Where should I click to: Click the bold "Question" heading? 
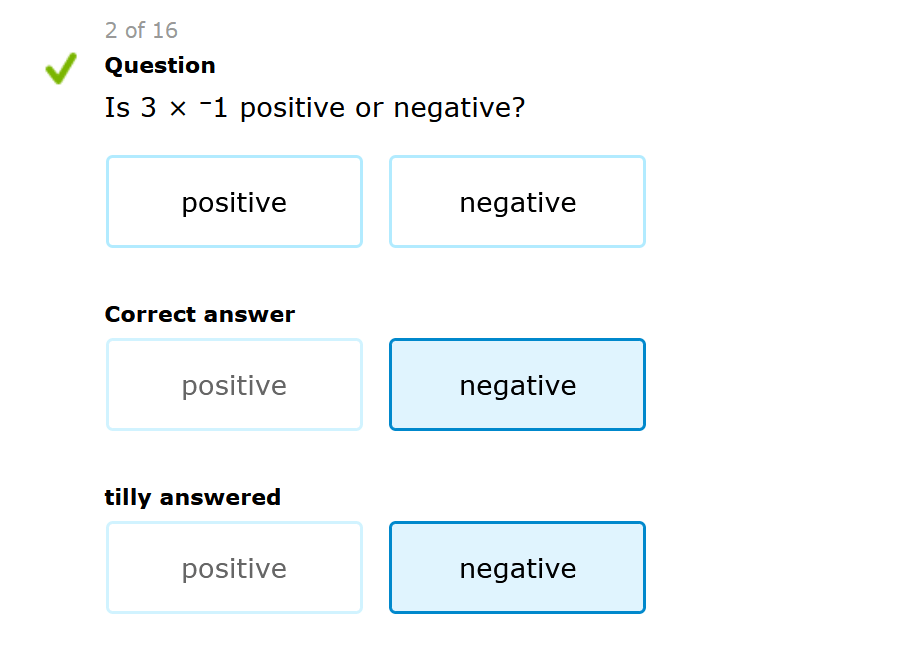click(x=160, y=65)
